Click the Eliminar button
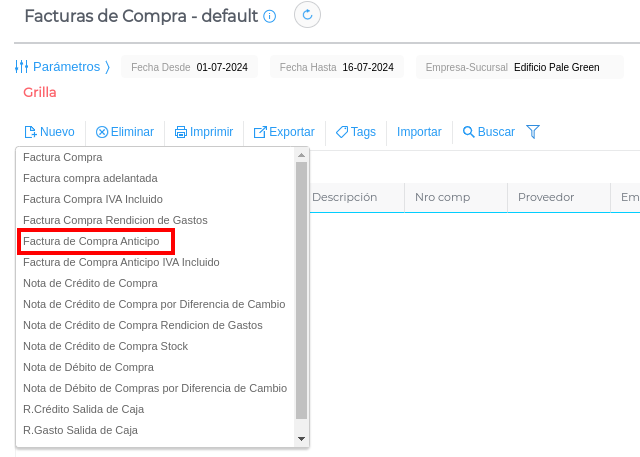The height and width of the screenshot is (457, 640). (125, 132)
